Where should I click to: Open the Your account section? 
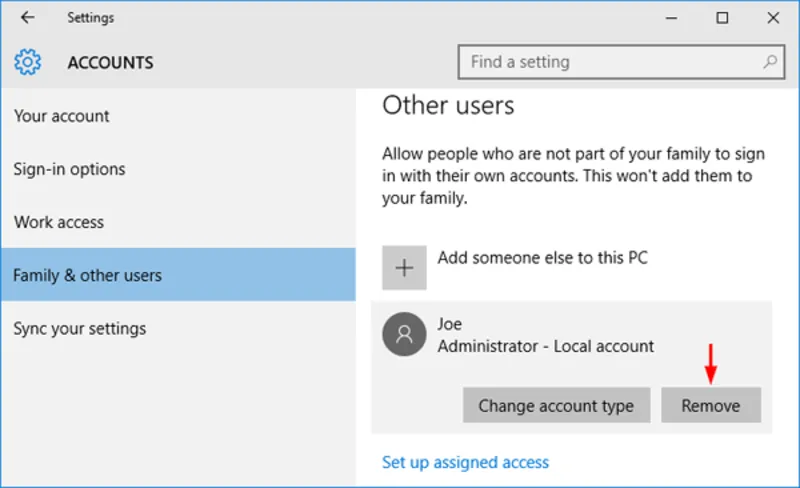coord(62,116)
